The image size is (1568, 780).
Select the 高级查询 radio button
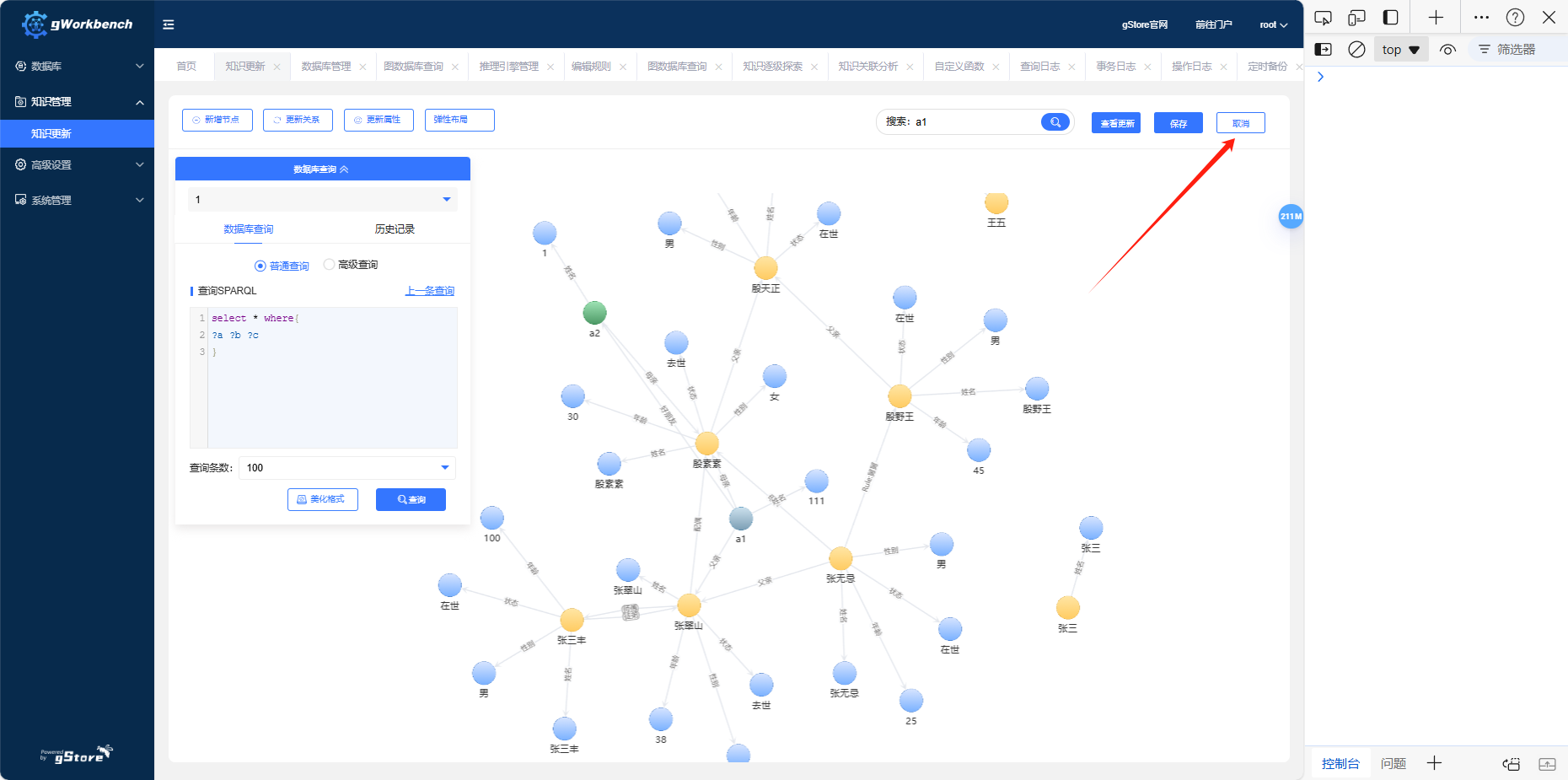pyautogui.click(x=330, y=265)
